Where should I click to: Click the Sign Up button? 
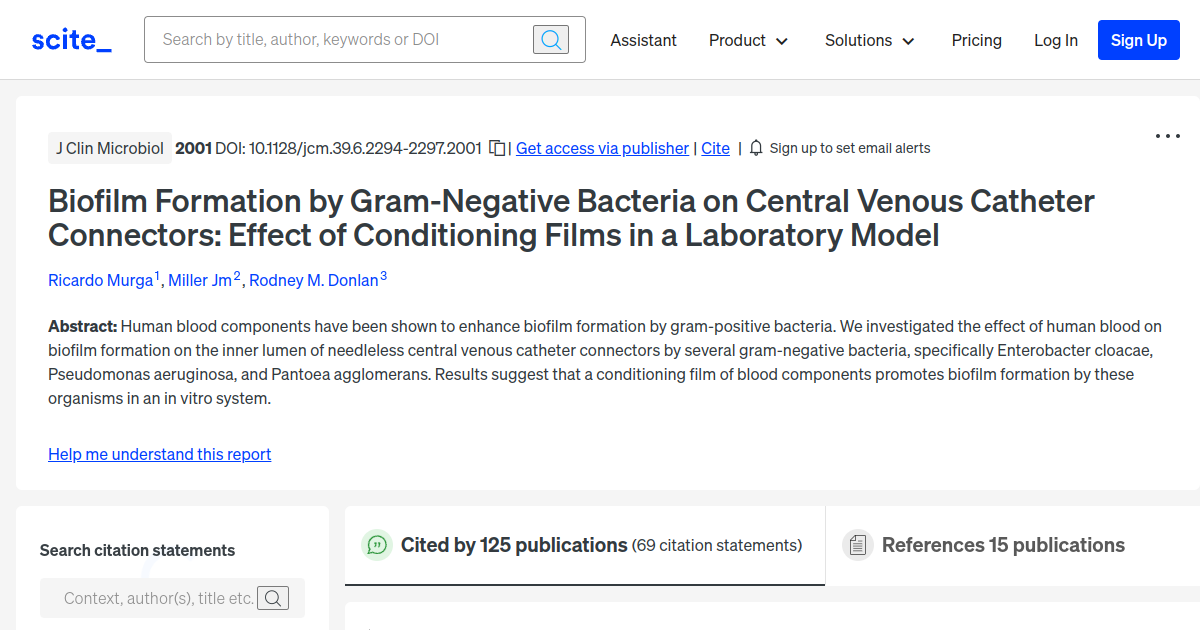tap(1138, 40)
